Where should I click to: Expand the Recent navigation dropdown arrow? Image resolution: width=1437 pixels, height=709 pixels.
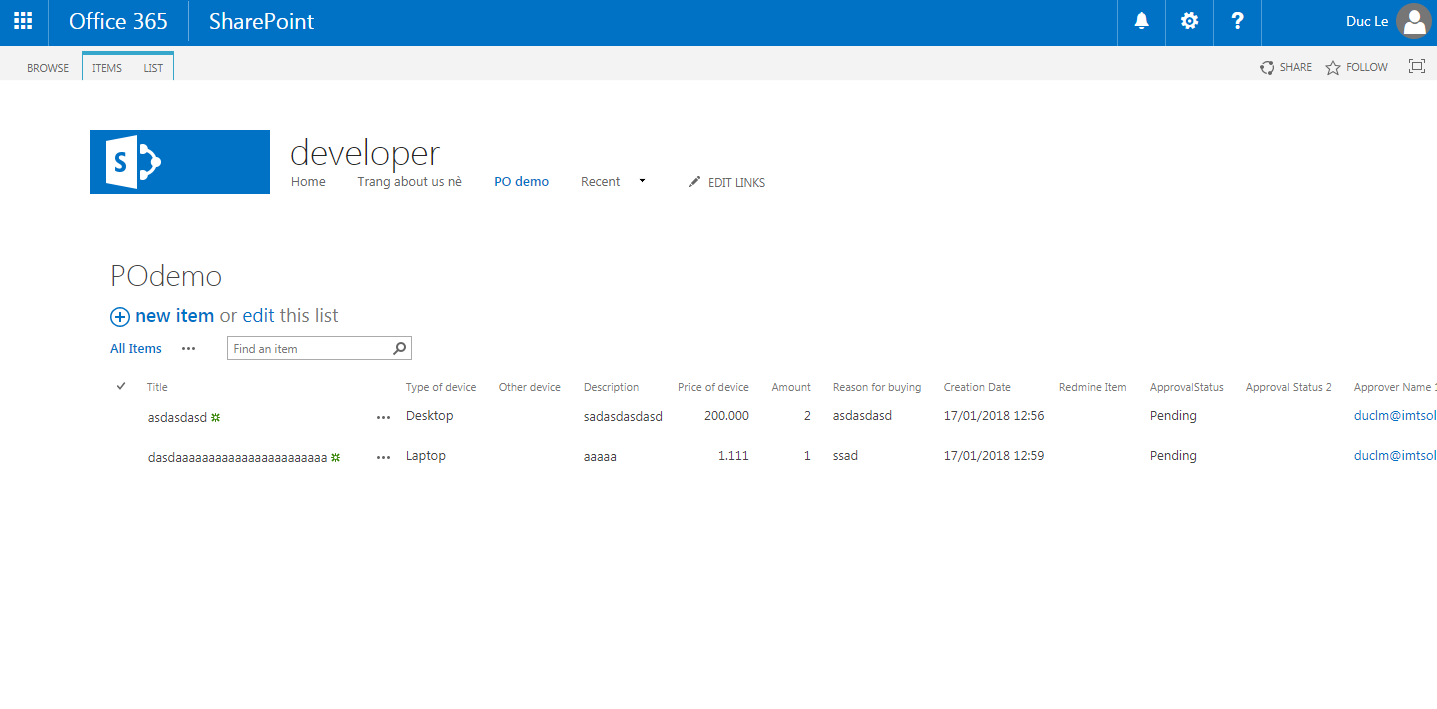coord(642,181)
